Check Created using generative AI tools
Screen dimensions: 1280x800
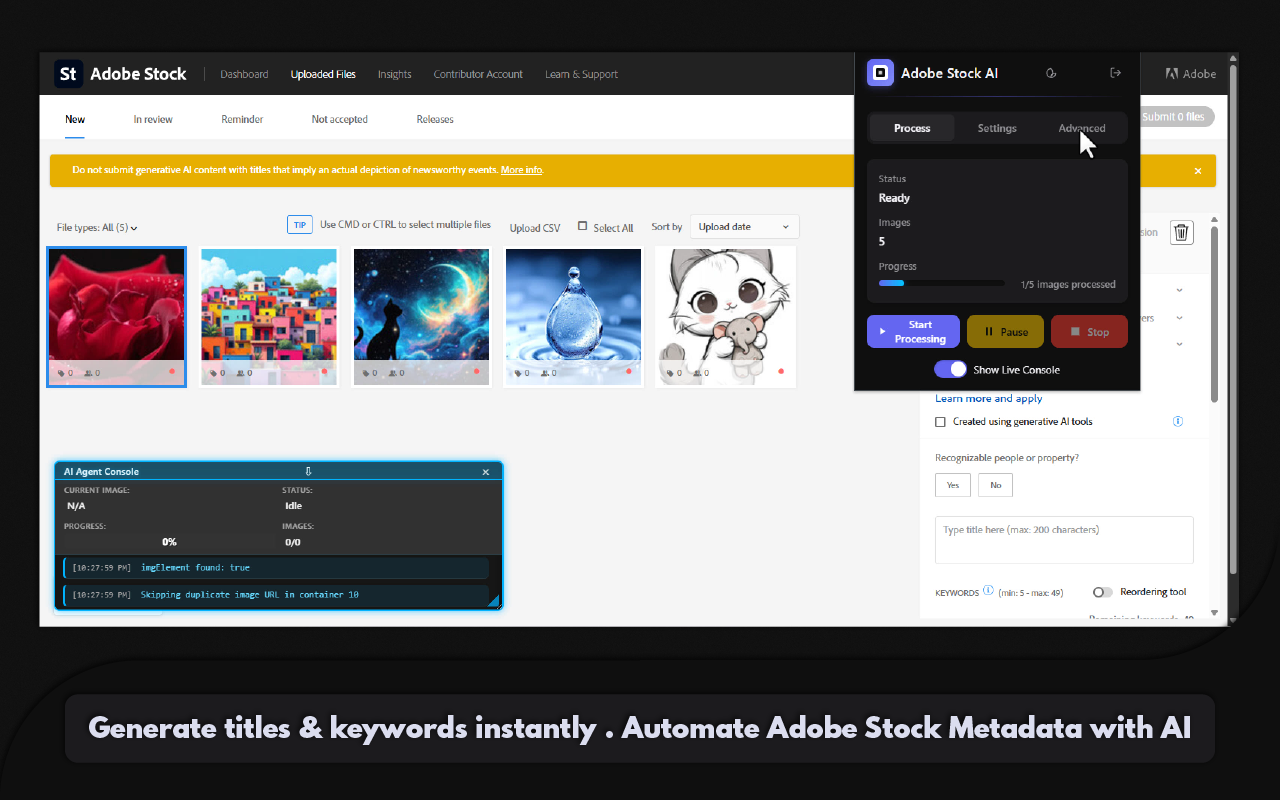tap(940, 422)
